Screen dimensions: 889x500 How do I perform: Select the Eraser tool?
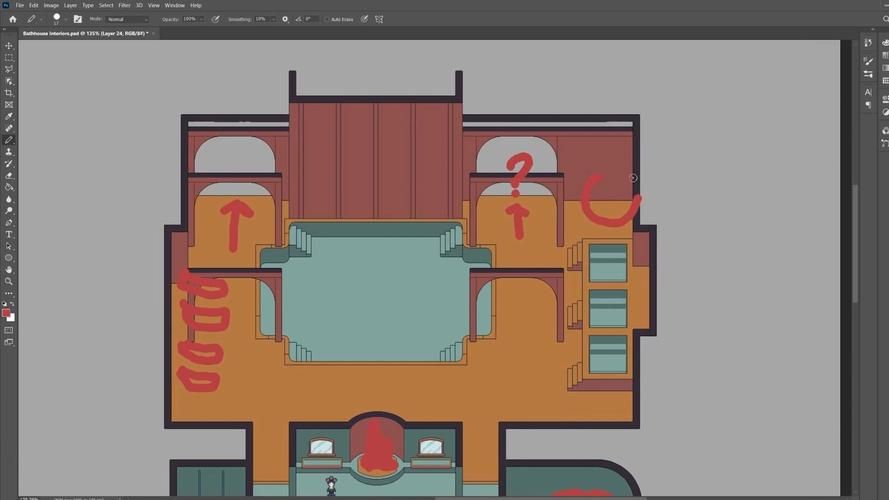[9, 175]
